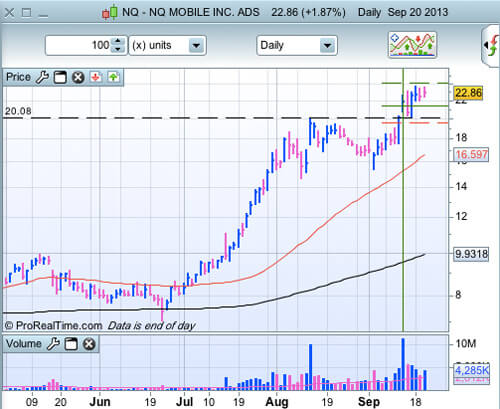Image resolution: width=500 pixels, height=409 pixels.
Task: Click the 16.597 moving average value label
Action: (x=471, y=155)
